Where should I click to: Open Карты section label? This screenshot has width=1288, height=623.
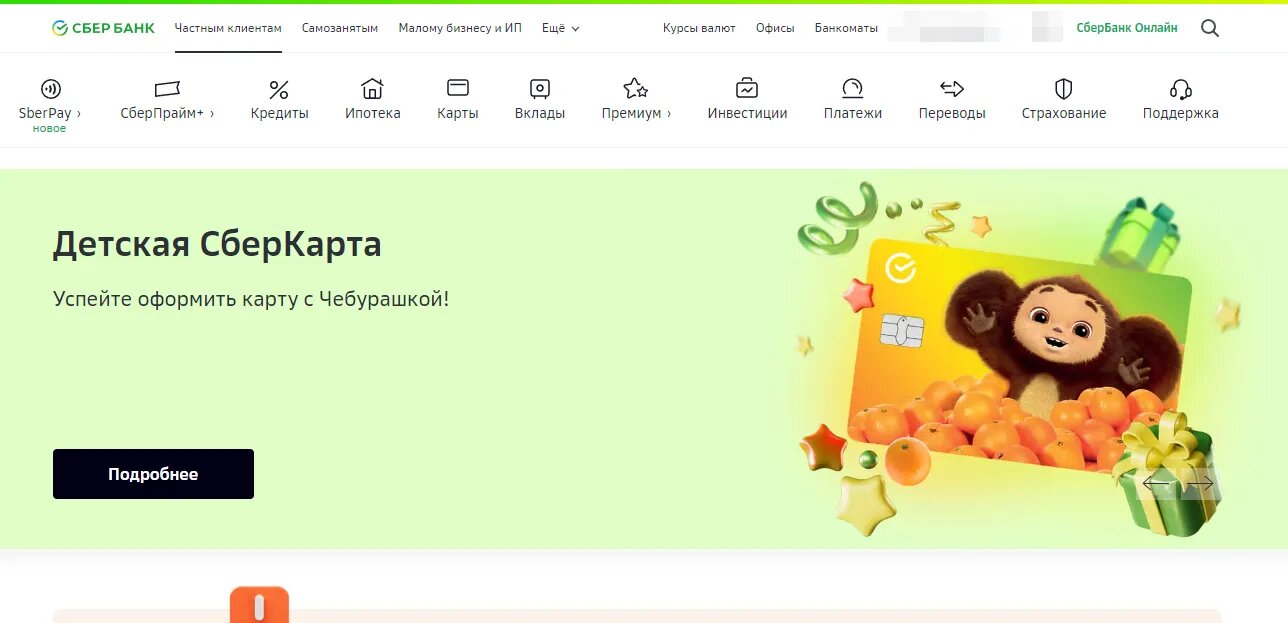click(458, 113)
